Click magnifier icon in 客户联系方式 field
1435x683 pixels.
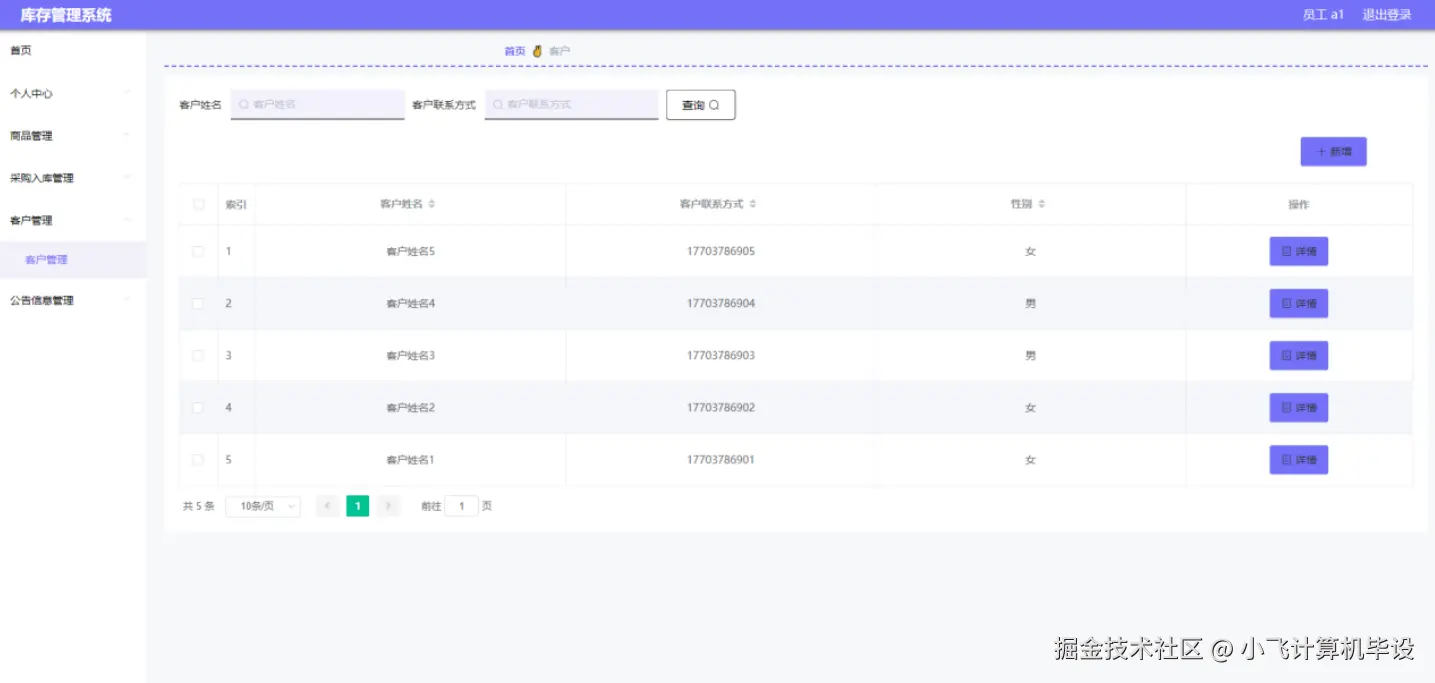click(497, 104)
